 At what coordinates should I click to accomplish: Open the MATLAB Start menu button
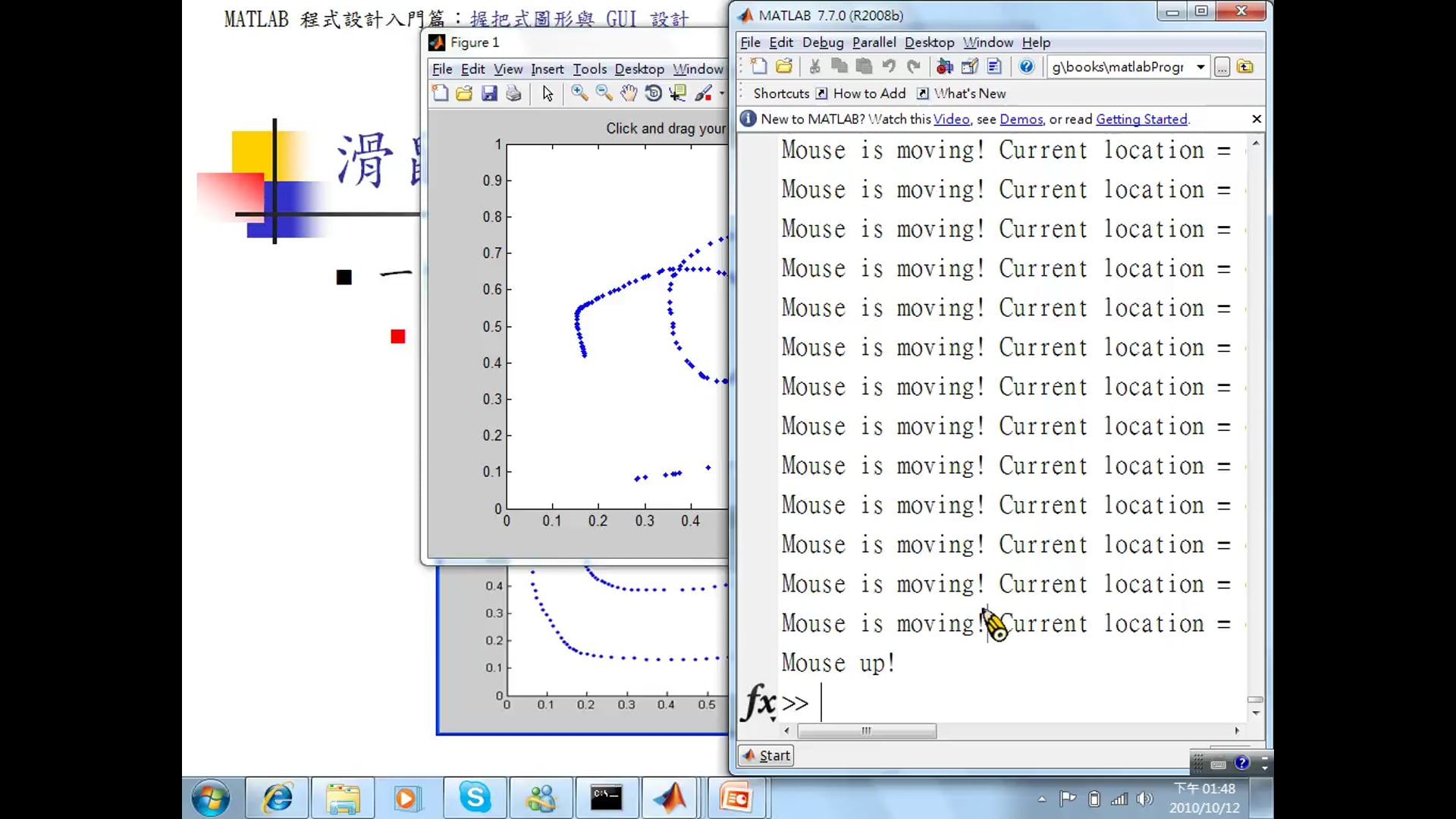pyautogui.click(x=767, y=755)
